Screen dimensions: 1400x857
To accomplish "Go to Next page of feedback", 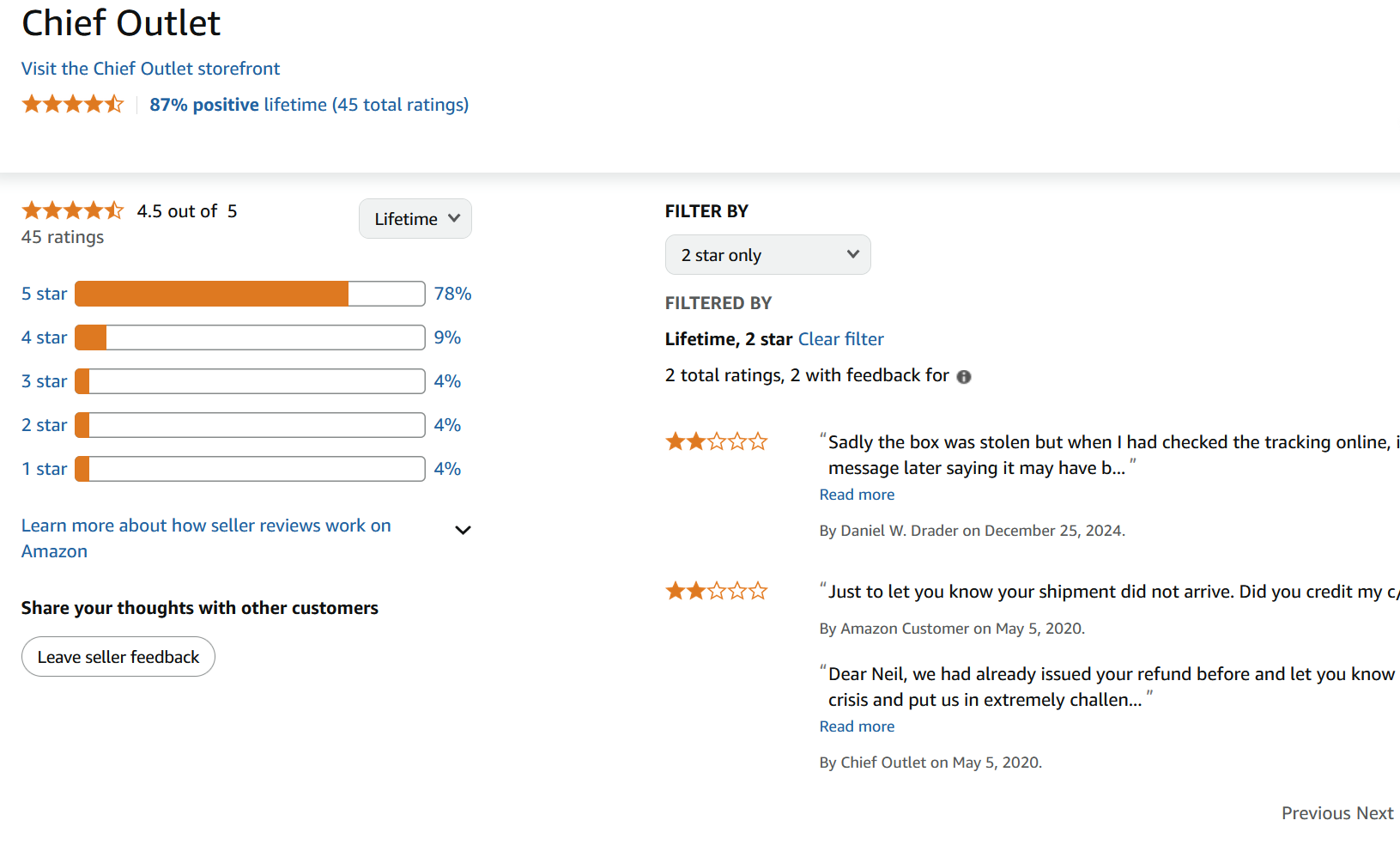I will tap(1374, 813).
